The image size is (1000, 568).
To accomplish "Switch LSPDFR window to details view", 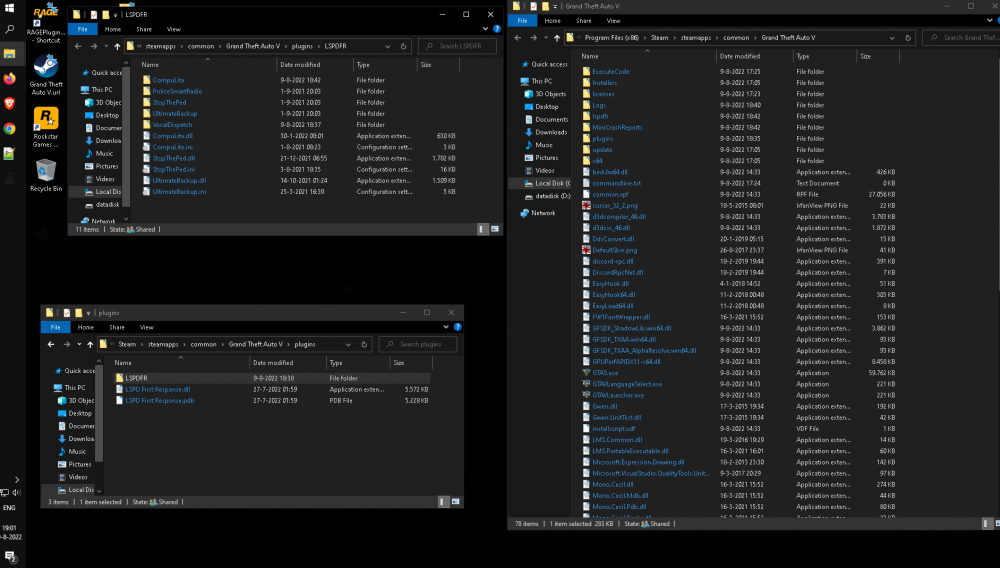I will (483, 228).
